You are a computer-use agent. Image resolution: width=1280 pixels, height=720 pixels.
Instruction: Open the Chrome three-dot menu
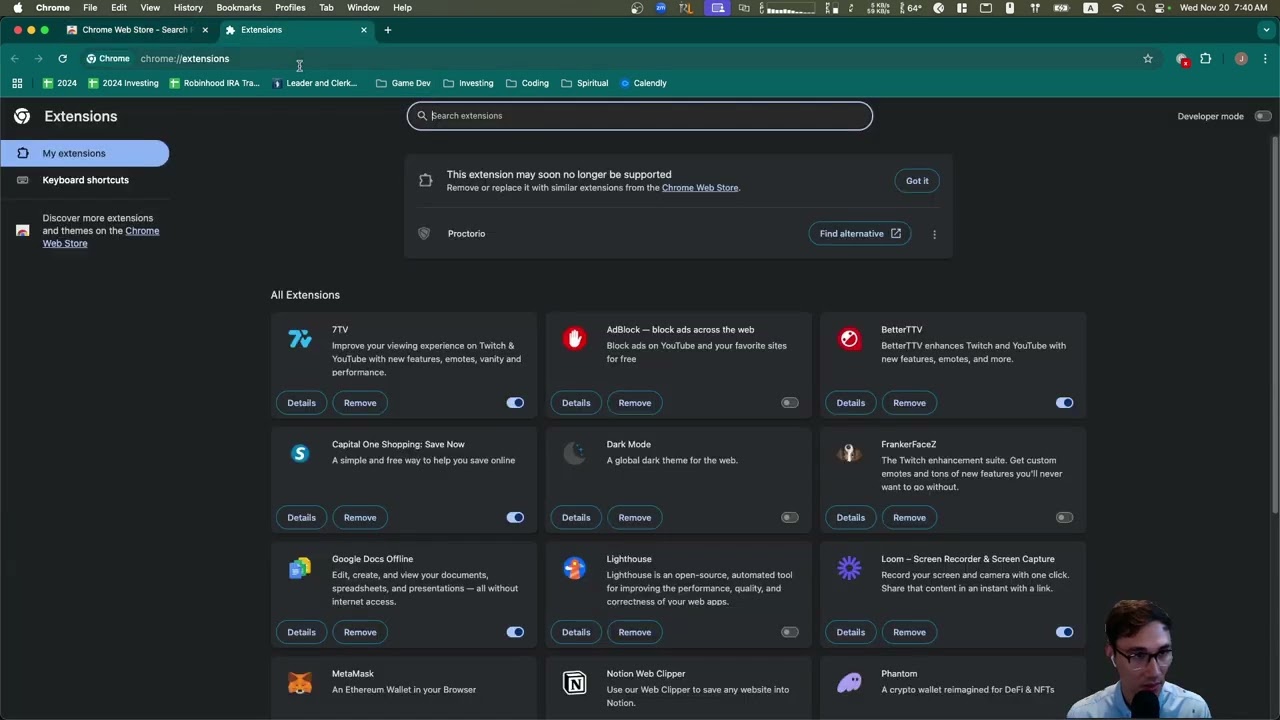[1265, 59]
